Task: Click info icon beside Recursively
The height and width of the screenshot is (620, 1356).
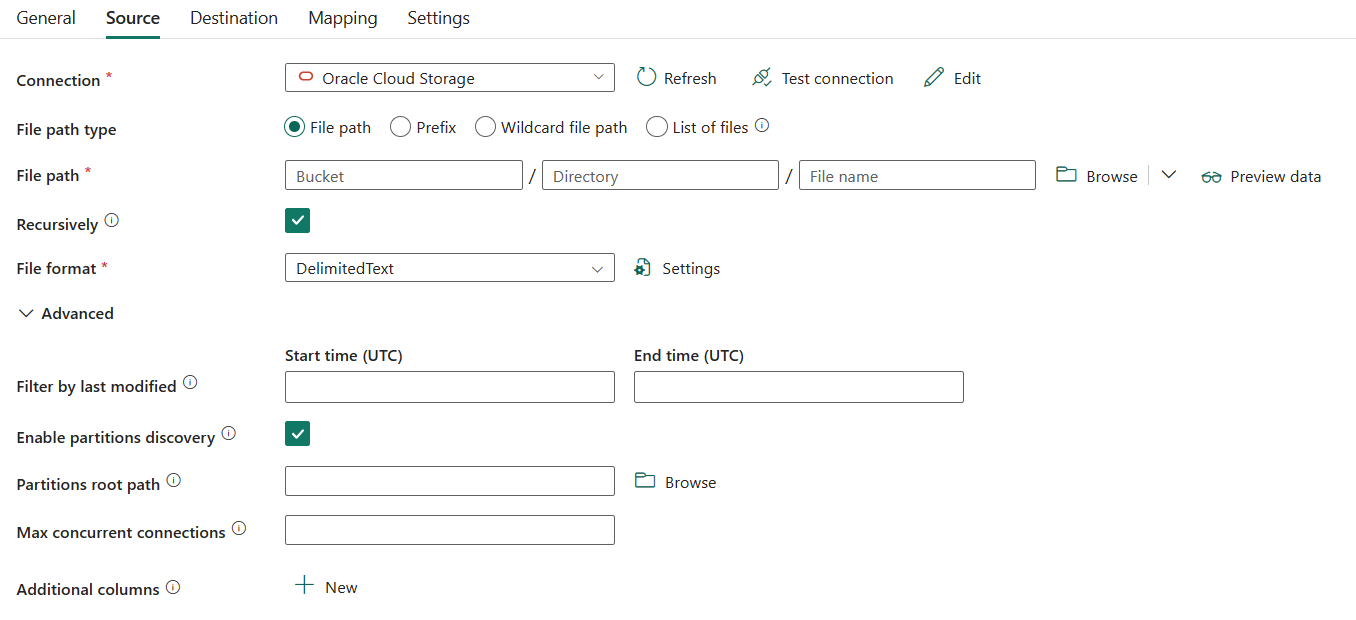Action: pyautogui.click(x=112, y=221)
